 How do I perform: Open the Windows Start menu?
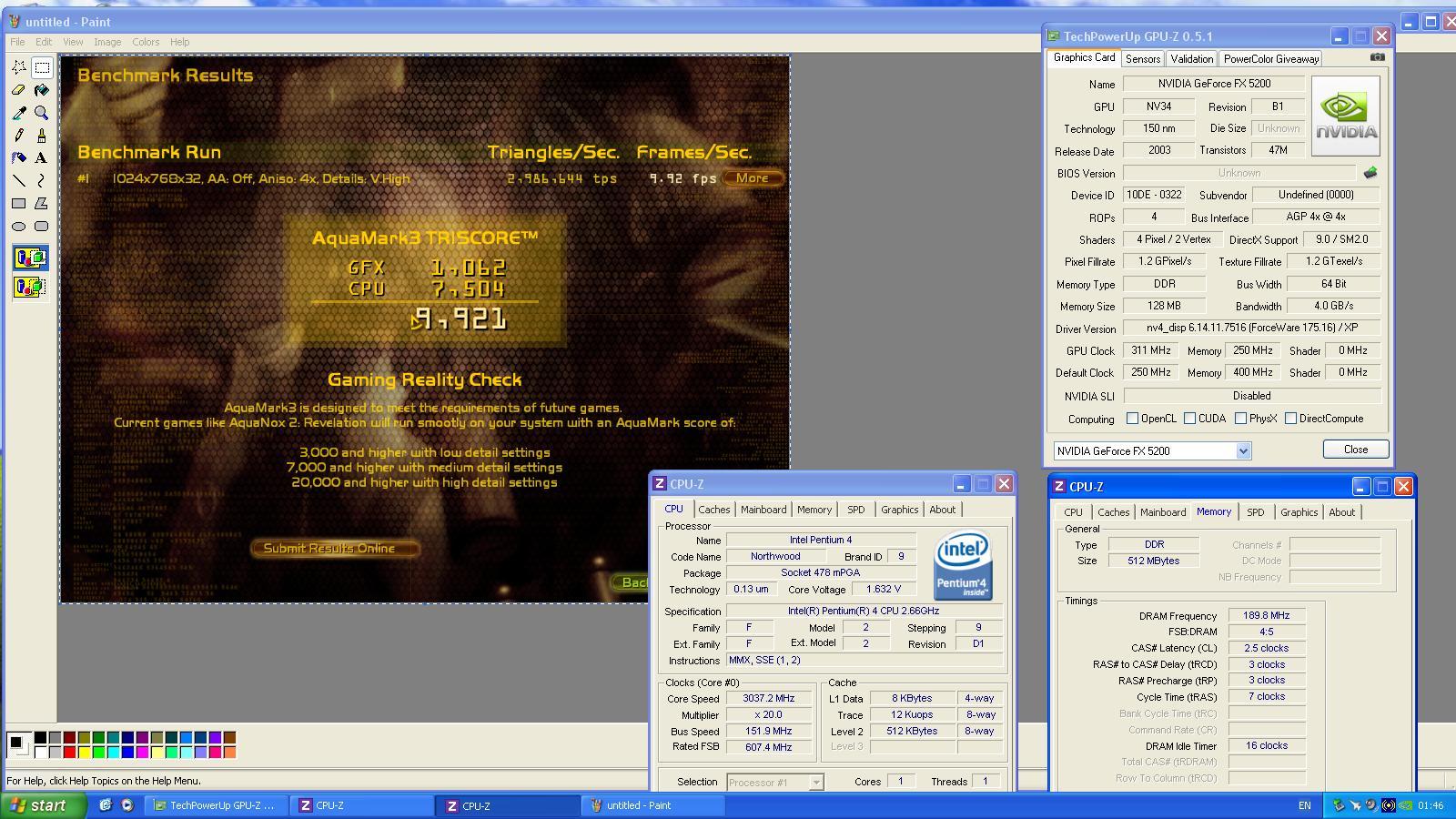[x=44, y=805]
